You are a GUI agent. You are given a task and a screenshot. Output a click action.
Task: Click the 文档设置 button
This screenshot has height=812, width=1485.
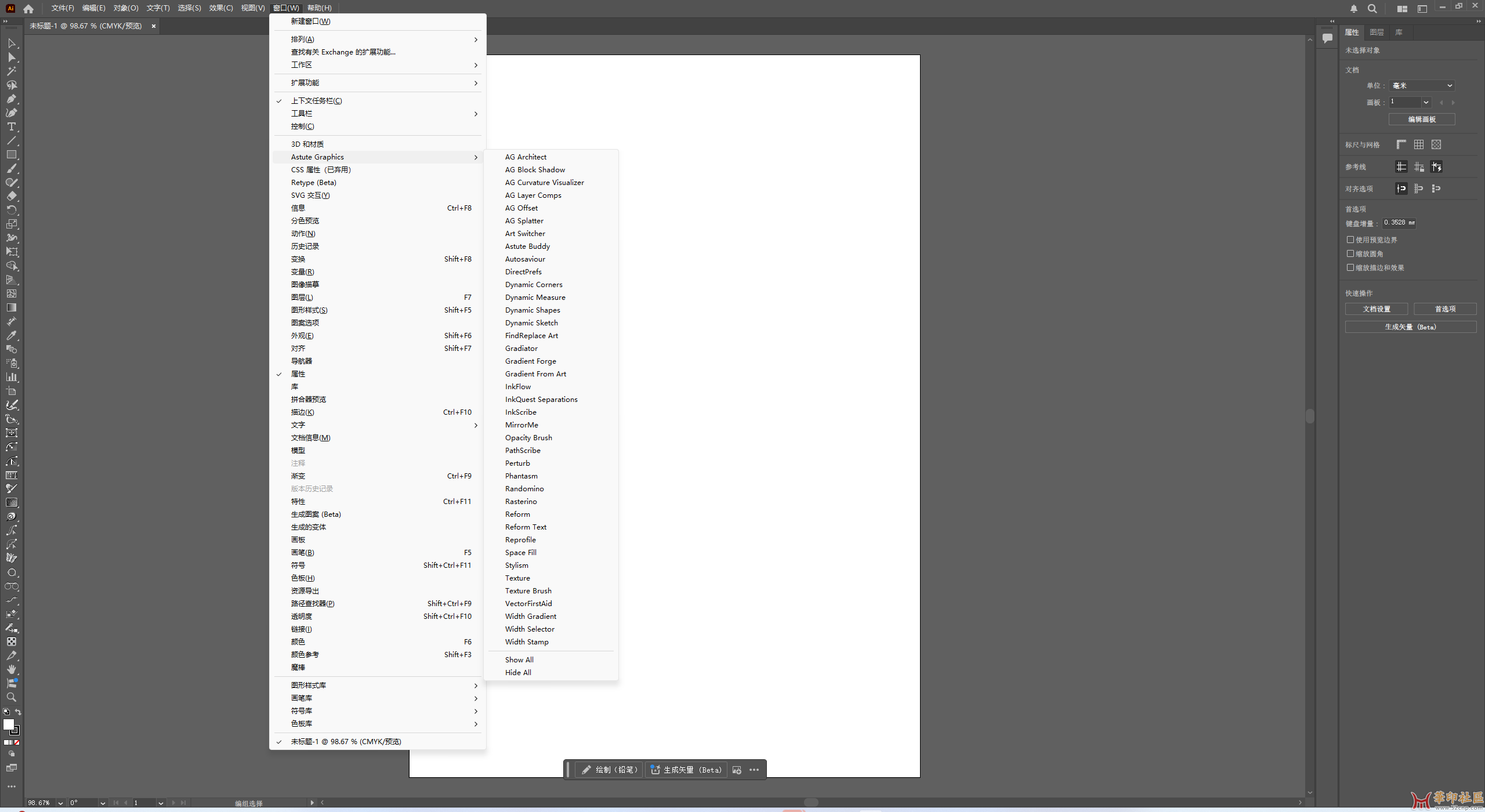tap(1377, 309)
